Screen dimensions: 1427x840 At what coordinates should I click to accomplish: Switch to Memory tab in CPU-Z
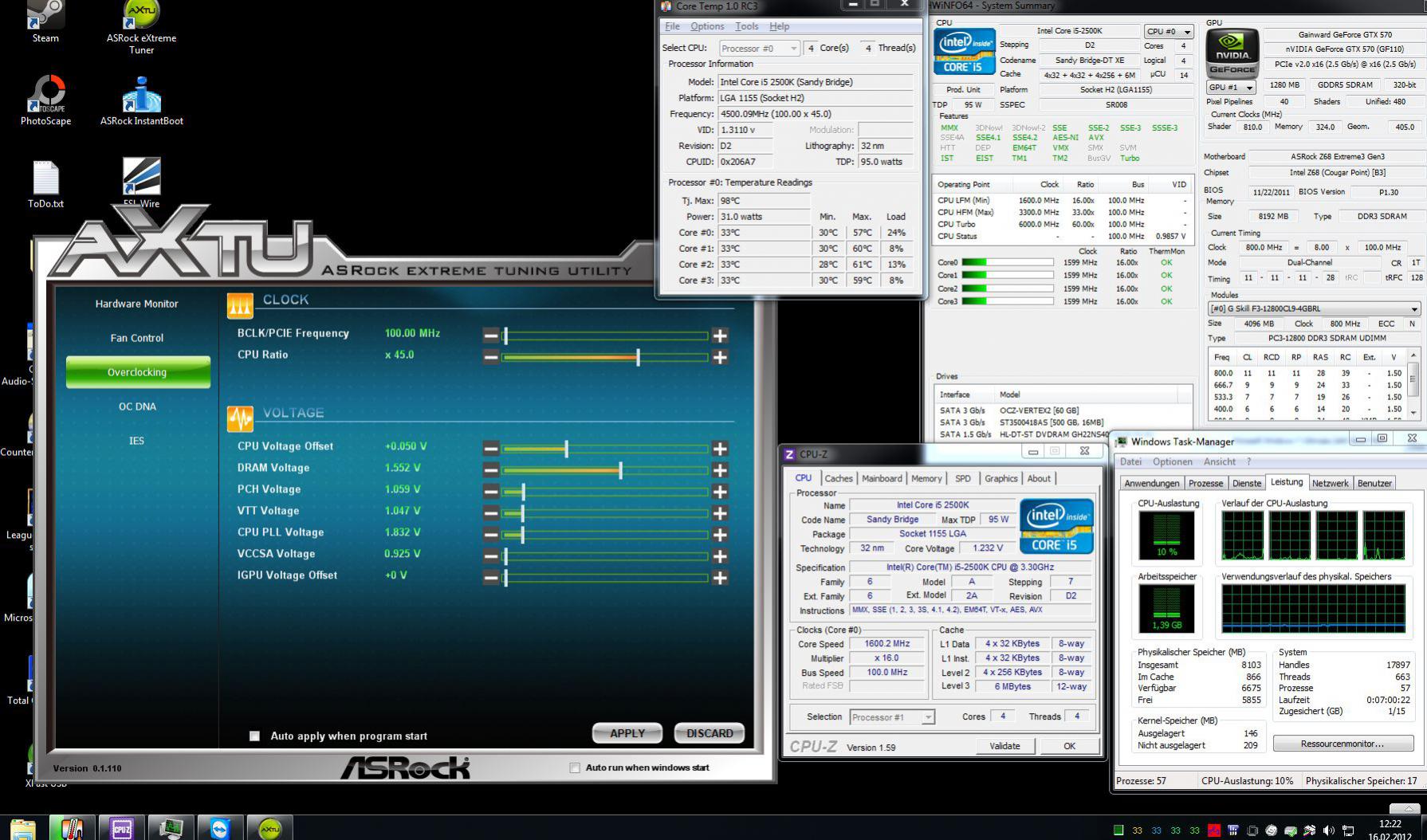(926, 478)
